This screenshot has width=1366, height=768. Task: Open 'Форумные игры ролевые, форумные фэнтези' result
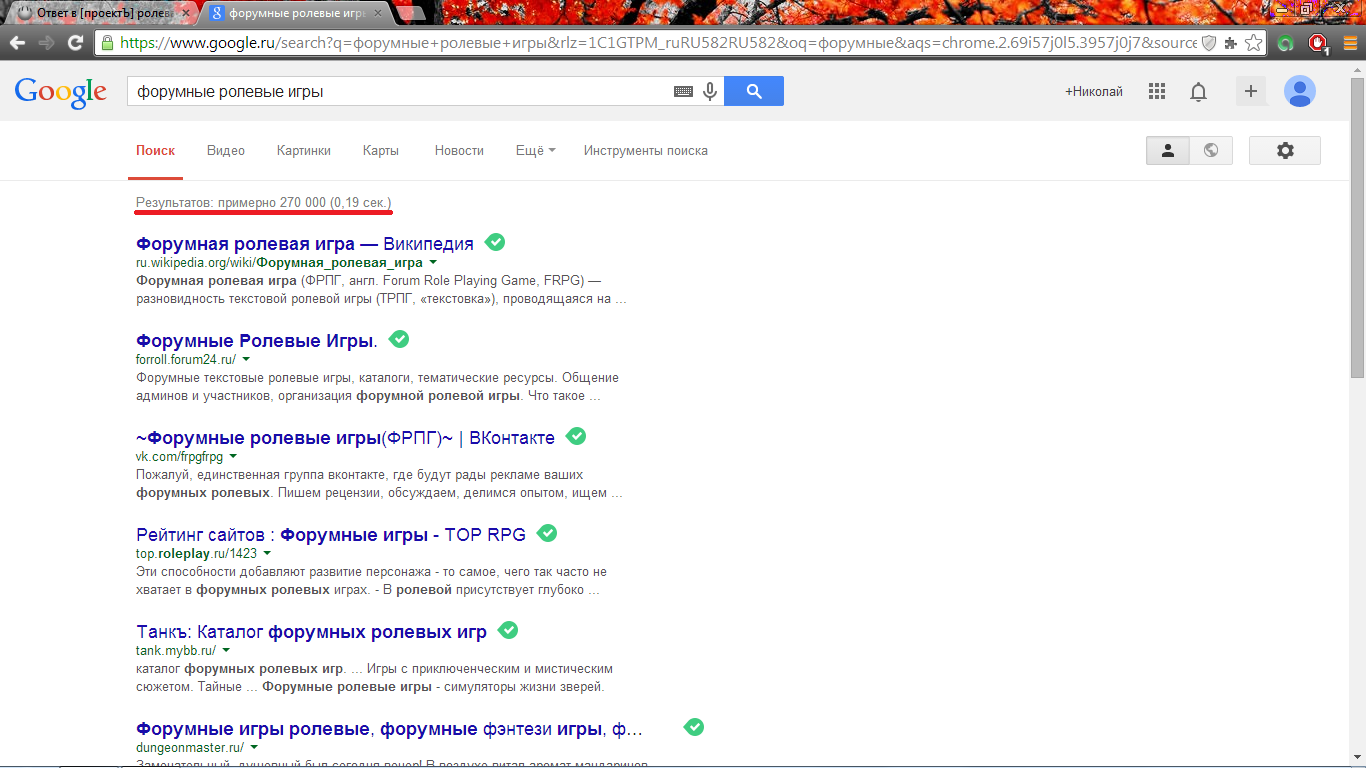click(390, 728)
